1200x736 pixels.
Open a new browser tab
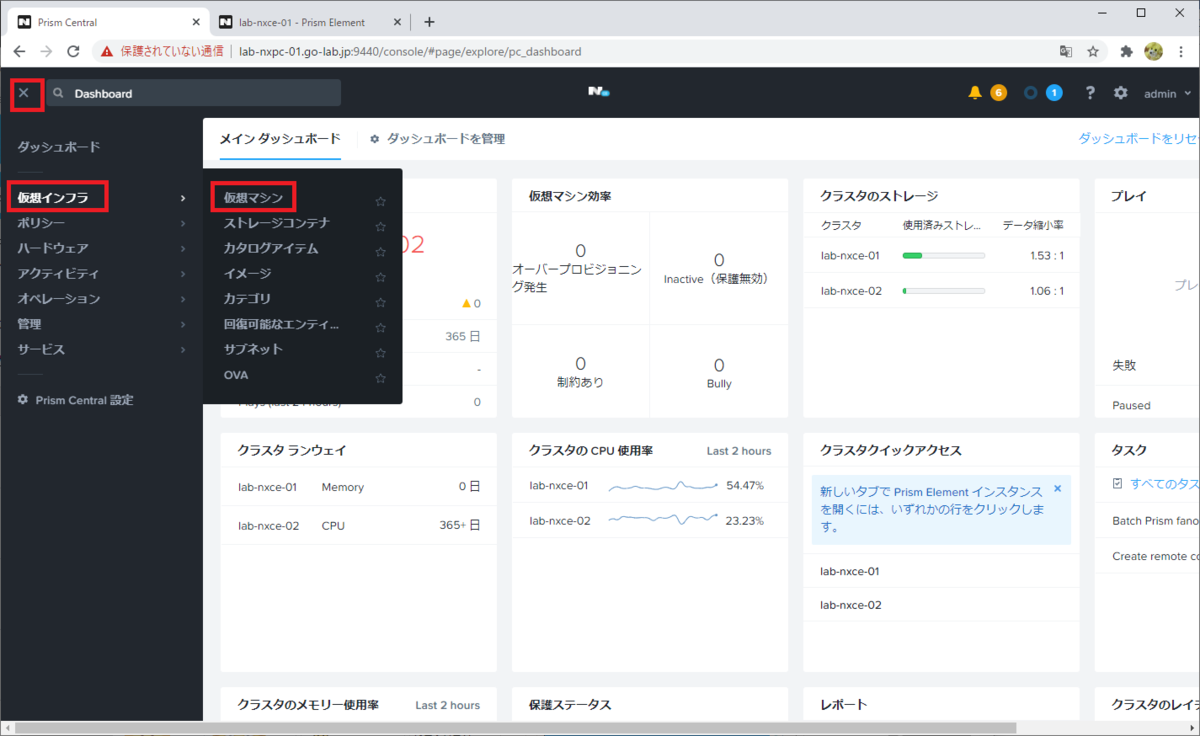(x=429, y=22)
